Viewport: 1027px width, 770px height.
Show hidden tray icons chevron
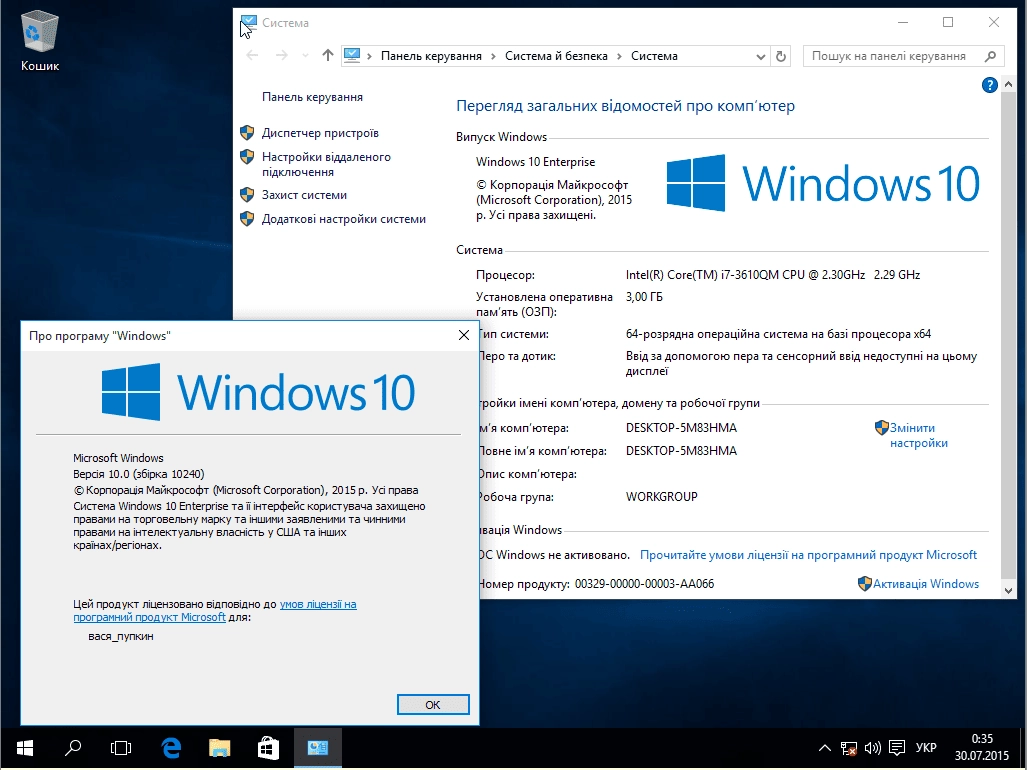825,748
